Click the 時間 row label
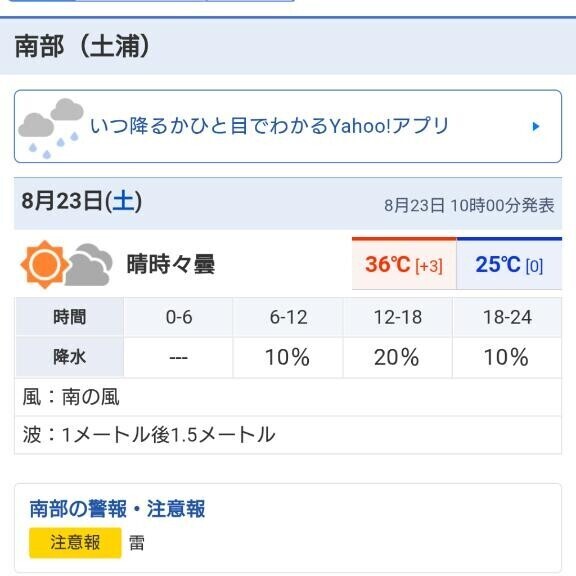Image resolution: width=576 pixels, height=576 pixels. click(69, 317)
